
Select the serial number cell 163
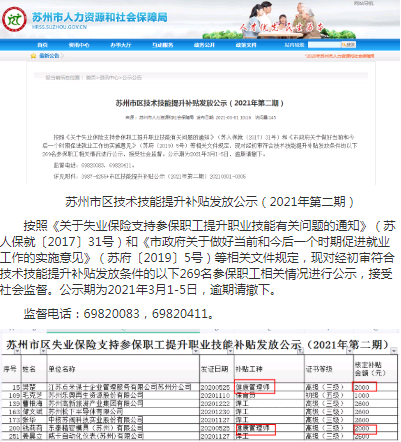point(12,412)
